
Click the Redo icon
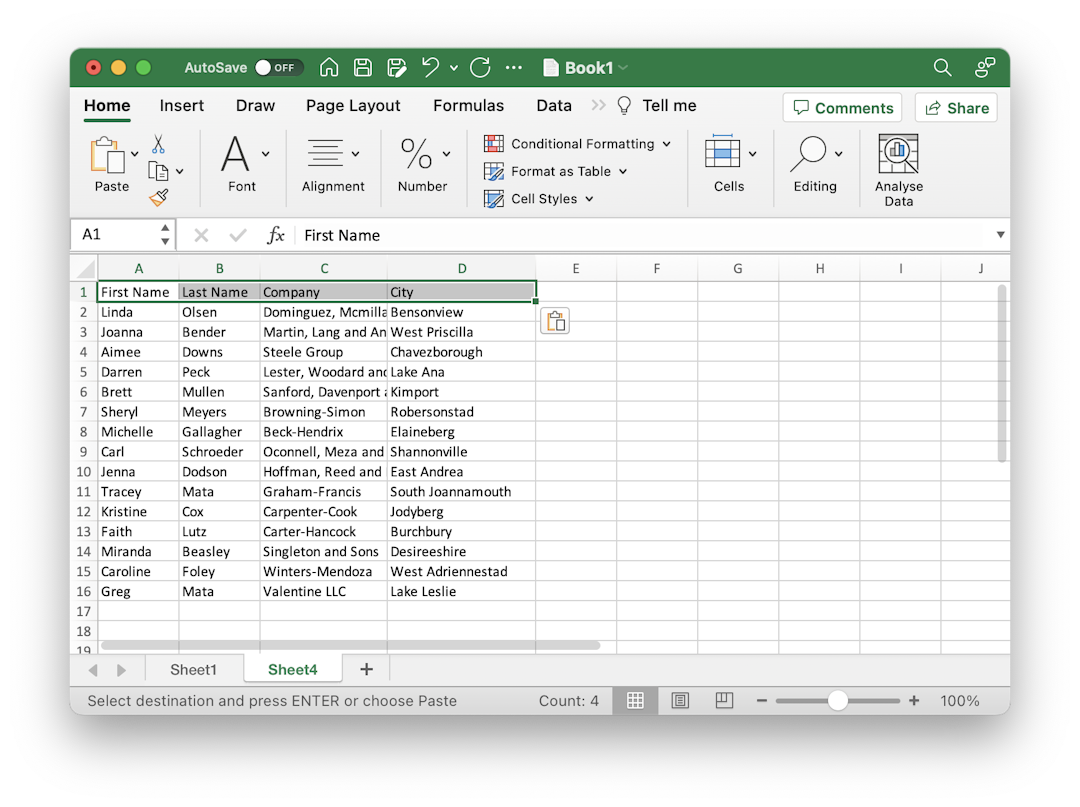click(479, 67)
